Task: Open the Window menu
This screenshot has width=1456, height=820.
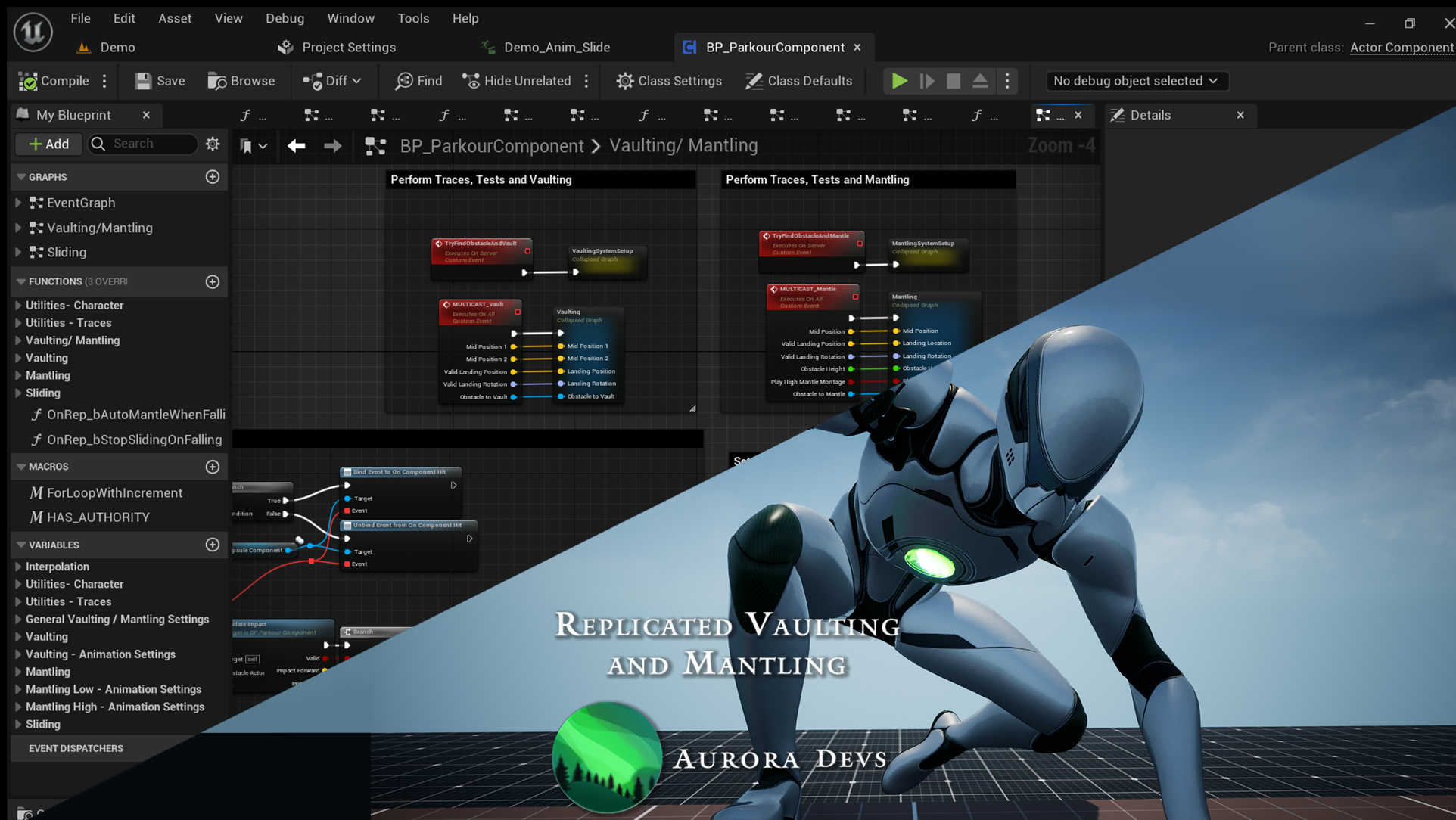Action: [350, 18]
